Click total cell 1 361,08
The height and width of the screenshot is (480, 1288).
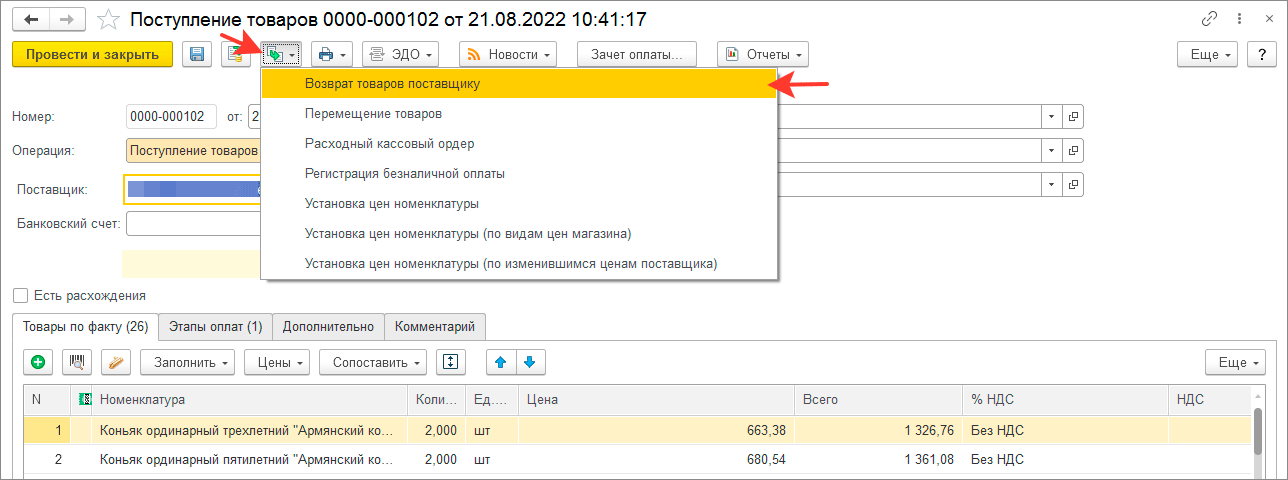point(877,461)
